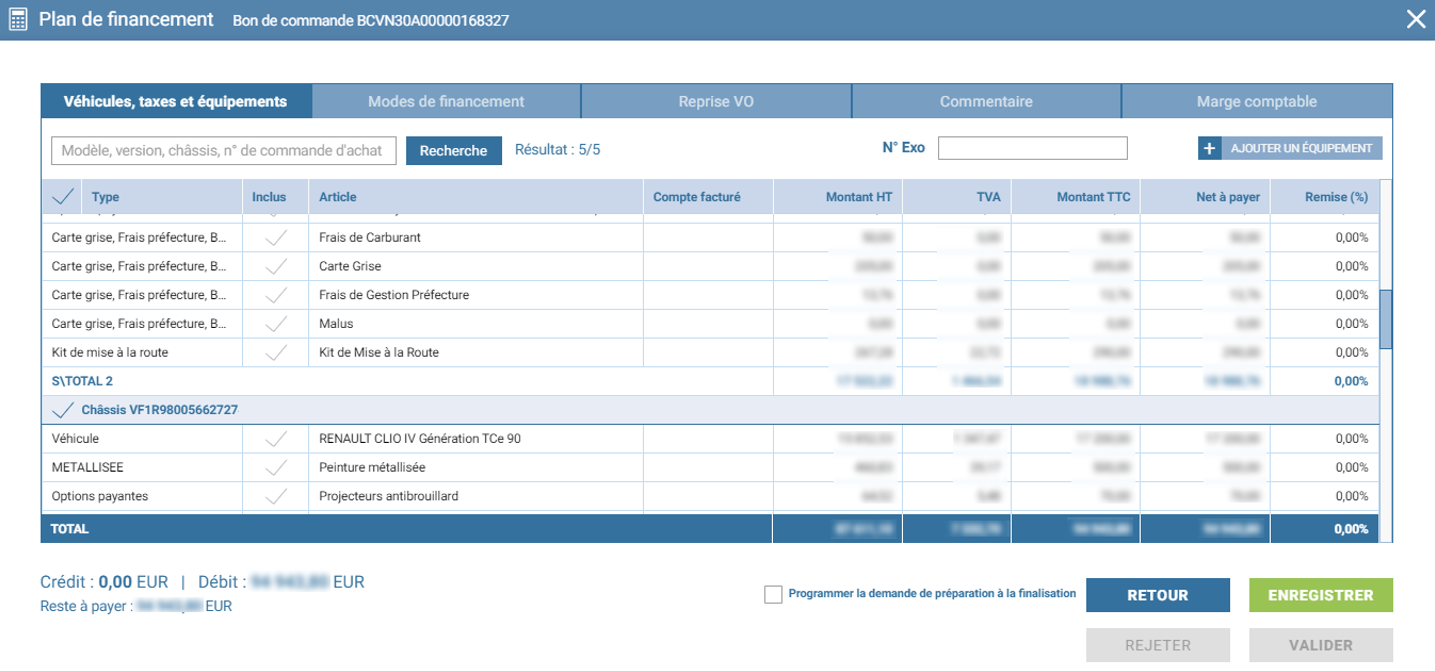Select the RENAULT CLIO IV Génération TCe 90 cell
The height and width of the screenshot is (671, 1435).
coord(475,438)
